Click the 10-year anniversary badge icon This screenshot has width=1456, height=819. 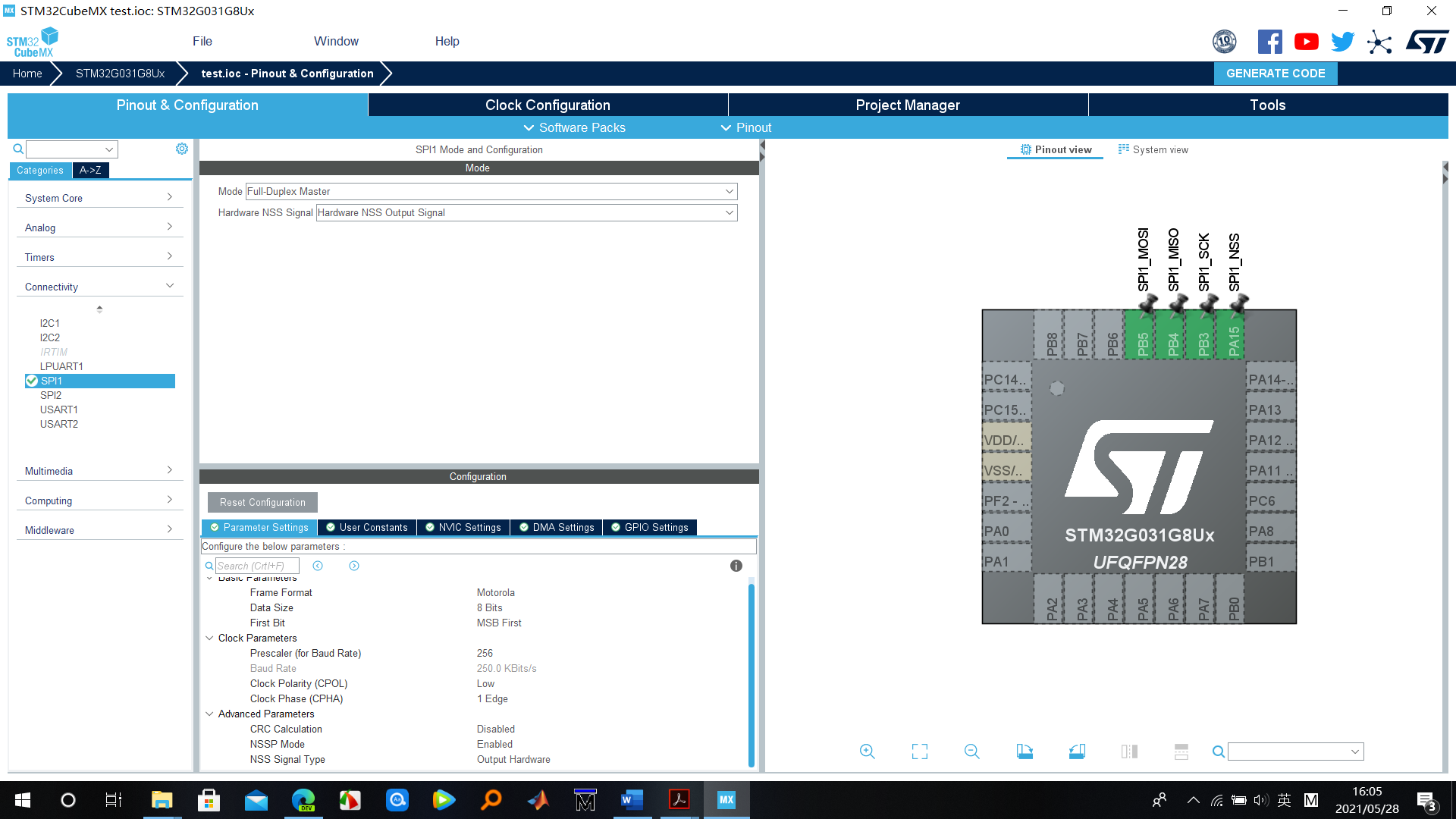click(1225, 42)
